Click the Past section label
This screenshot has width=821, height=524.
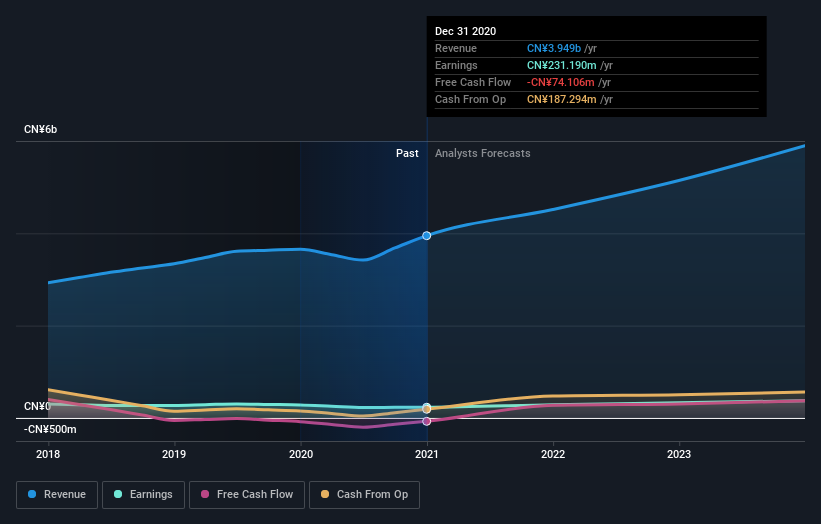[x=407, y=153]
